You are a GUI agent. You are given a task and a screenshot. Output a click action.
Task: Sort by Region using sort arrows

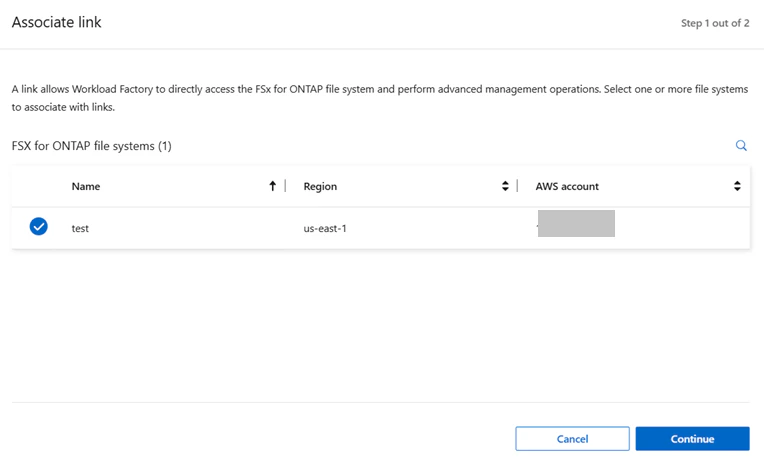505,186
